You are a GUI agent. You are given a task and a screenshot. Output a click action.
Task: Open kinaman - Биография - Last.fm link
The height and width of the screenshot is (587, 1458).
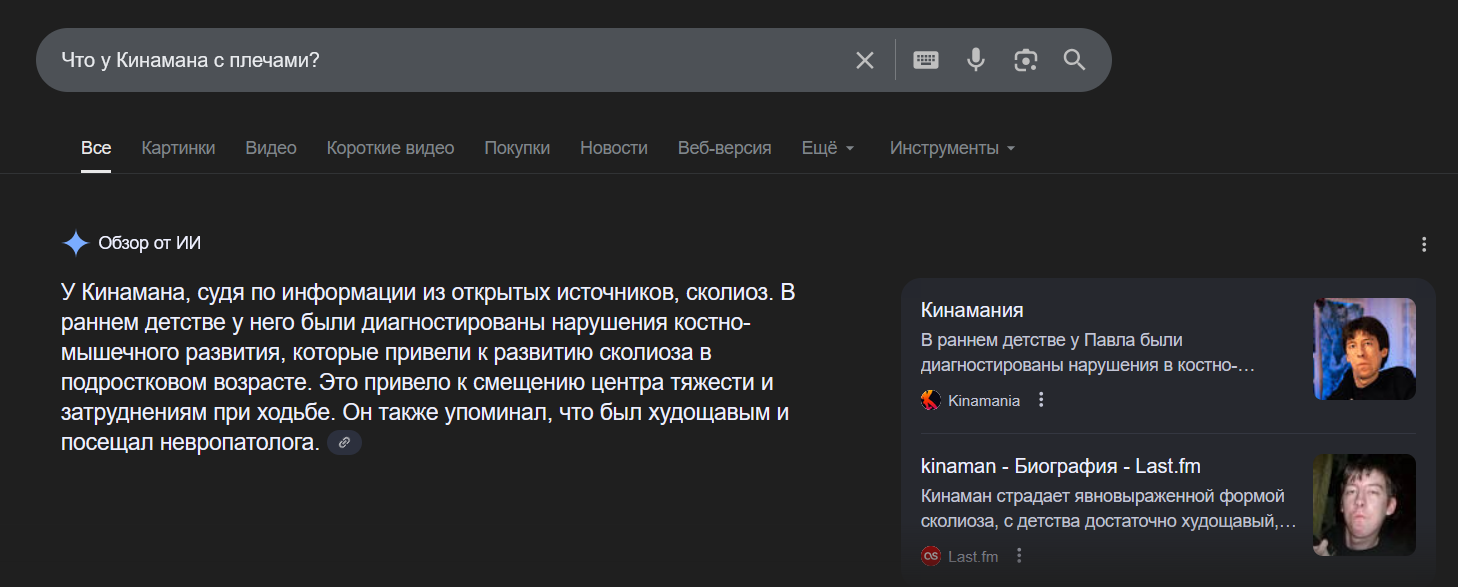[x=1061, y=466]
